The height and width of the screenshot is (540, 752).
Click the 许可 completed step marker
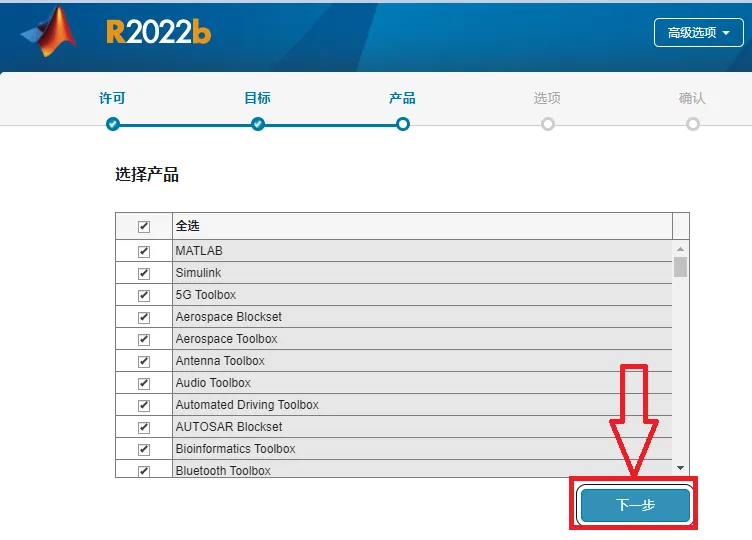point(113,124)
